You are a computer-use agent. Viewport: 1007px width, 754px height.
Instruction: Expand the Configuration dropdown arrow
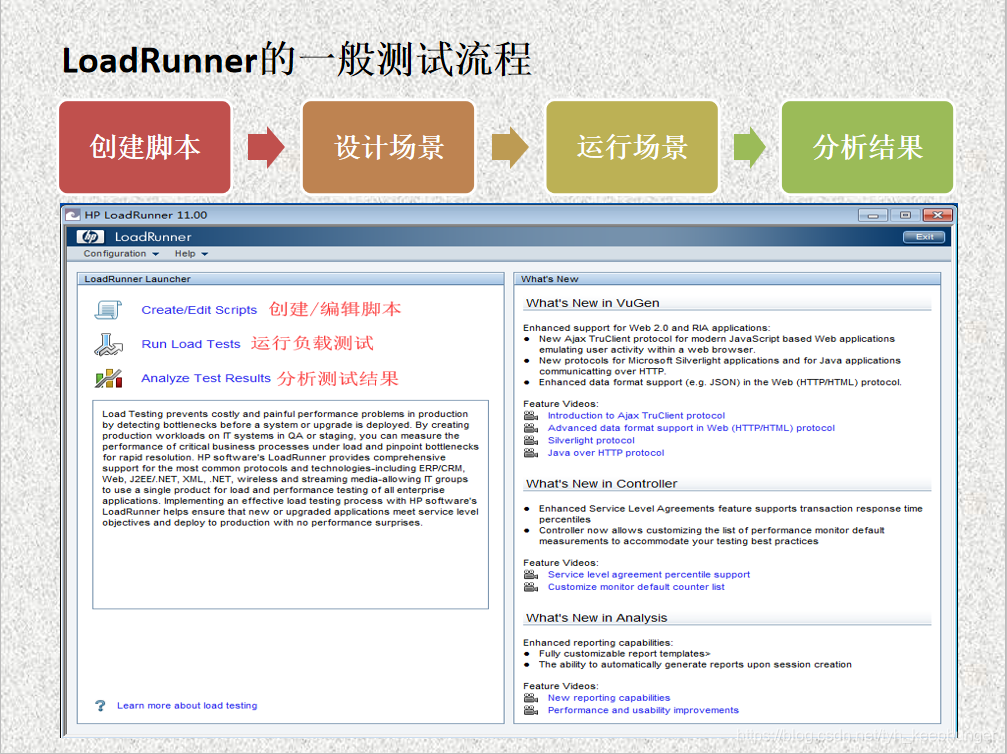[155, 254]
